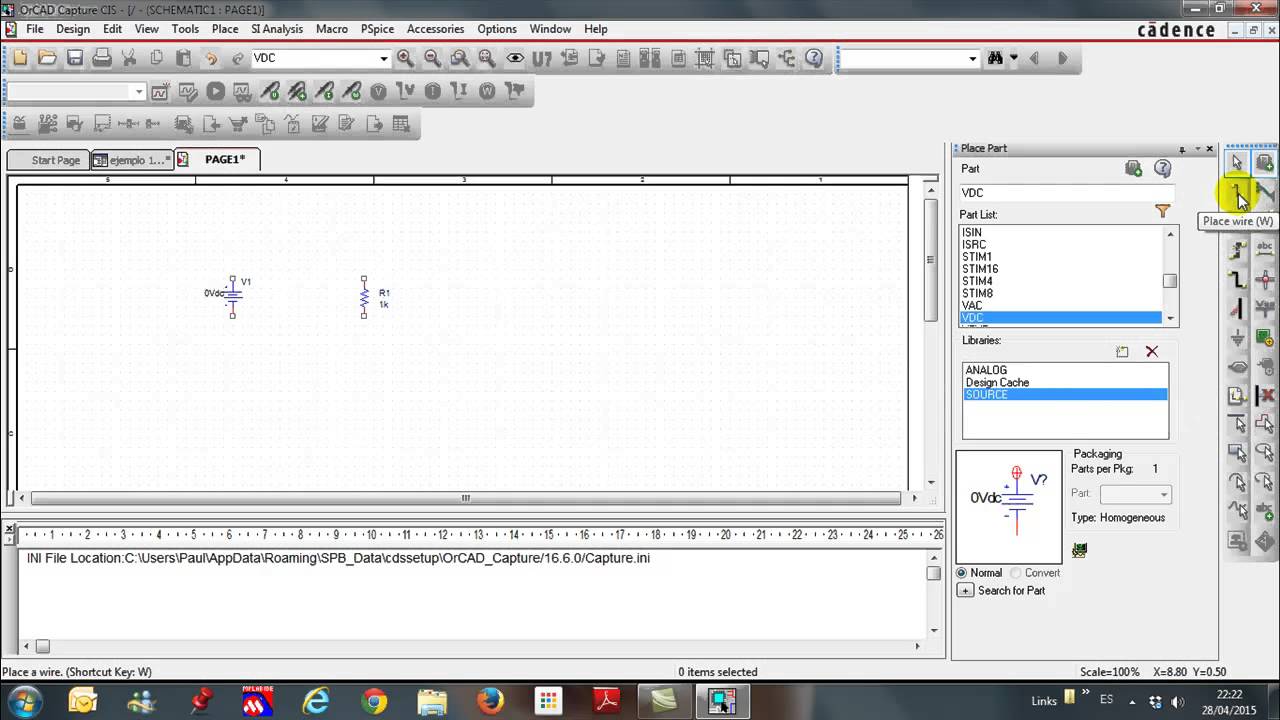Open Internet Explorer from taskbar

[316, 702]
